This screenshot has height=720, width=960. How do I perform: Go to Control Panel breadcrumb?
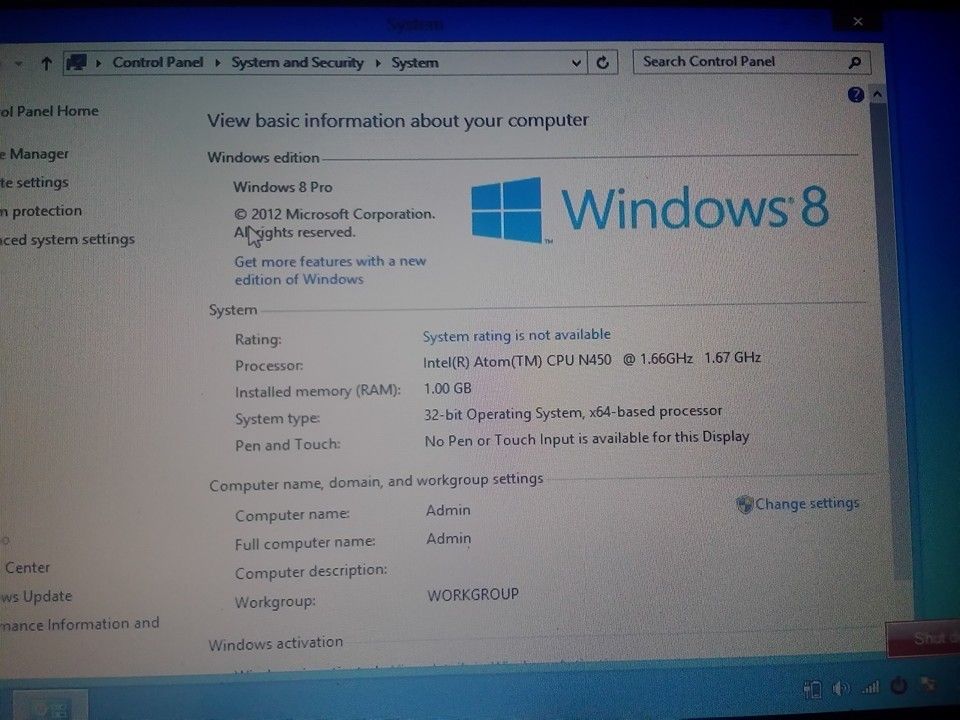pos(157,62)
